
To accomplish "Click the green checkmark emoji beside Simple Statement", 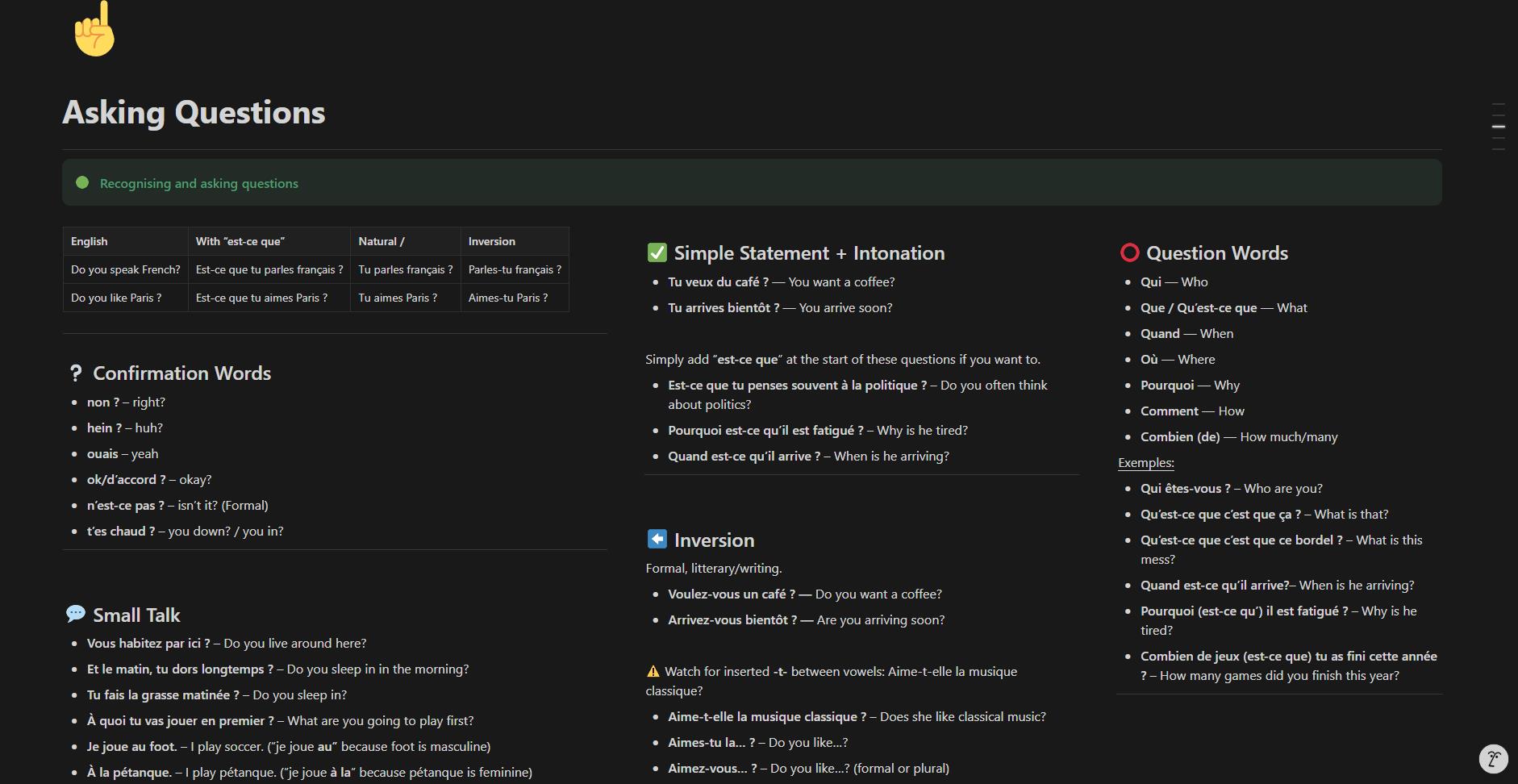I will coord(657,253).
